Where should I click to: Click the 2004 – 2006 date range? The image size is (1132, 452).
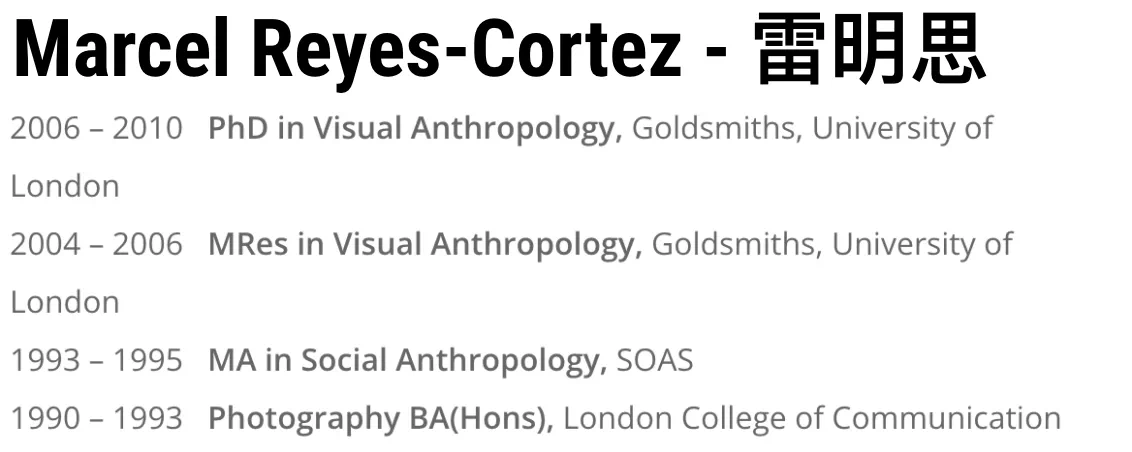click(97, 244)
